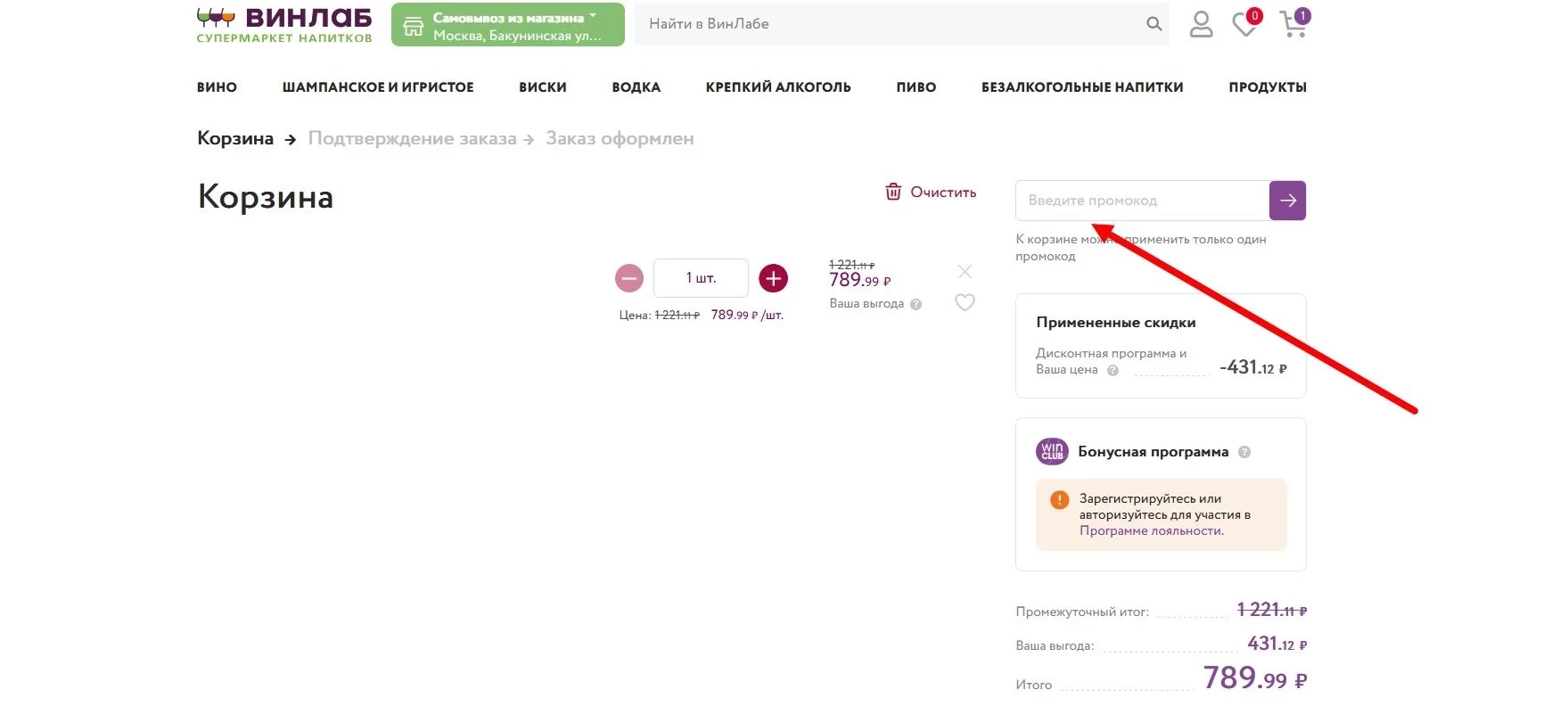Open the ВИНО category menu
The height and width of the screenshot is (706, 1568).
217,87
